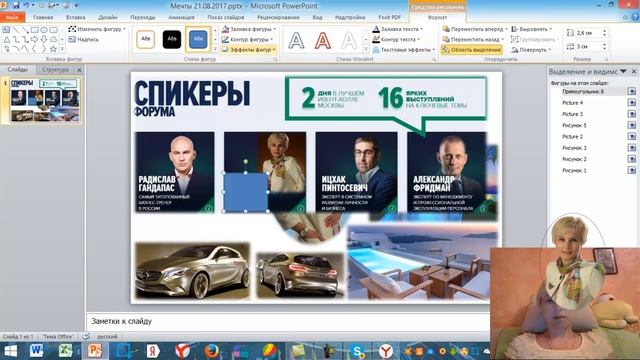The height and width of the screenshot is (360, 640).
Task: Open selection pane options dropdown arrow
Action: (623, 71)
